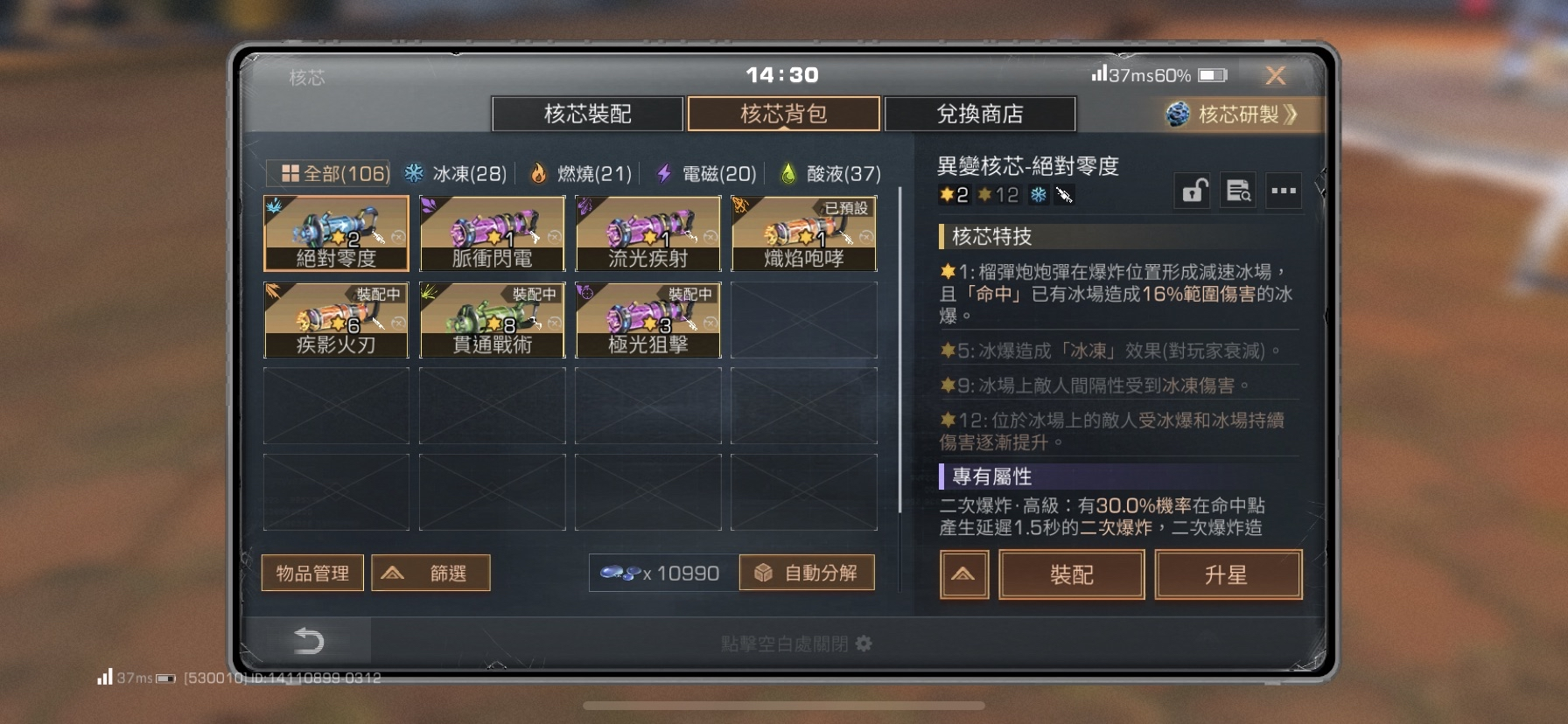Open 自動分解 auto dismantle
Viewport: 1568px width, 724px height.
click(807, 573)
